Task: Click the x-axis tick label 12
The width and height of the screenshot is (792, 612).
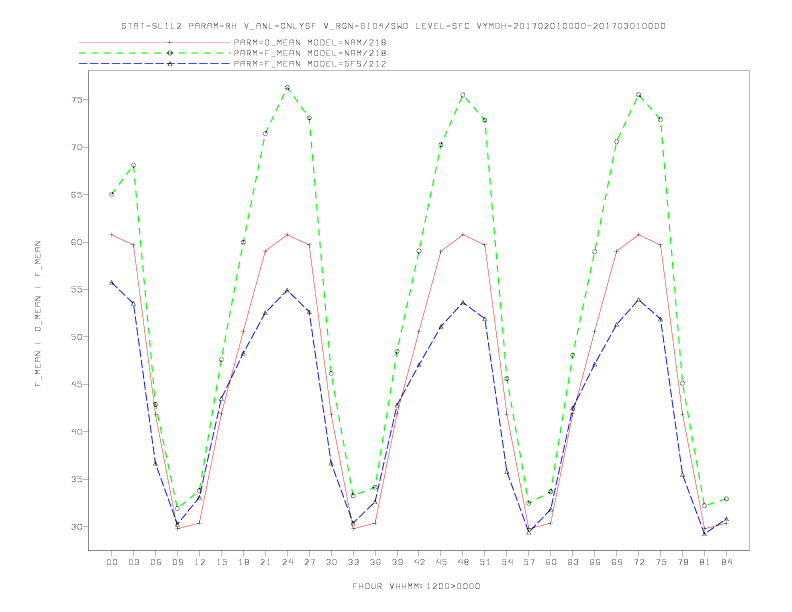Action: pyautogui.click(x=200, y=562)
